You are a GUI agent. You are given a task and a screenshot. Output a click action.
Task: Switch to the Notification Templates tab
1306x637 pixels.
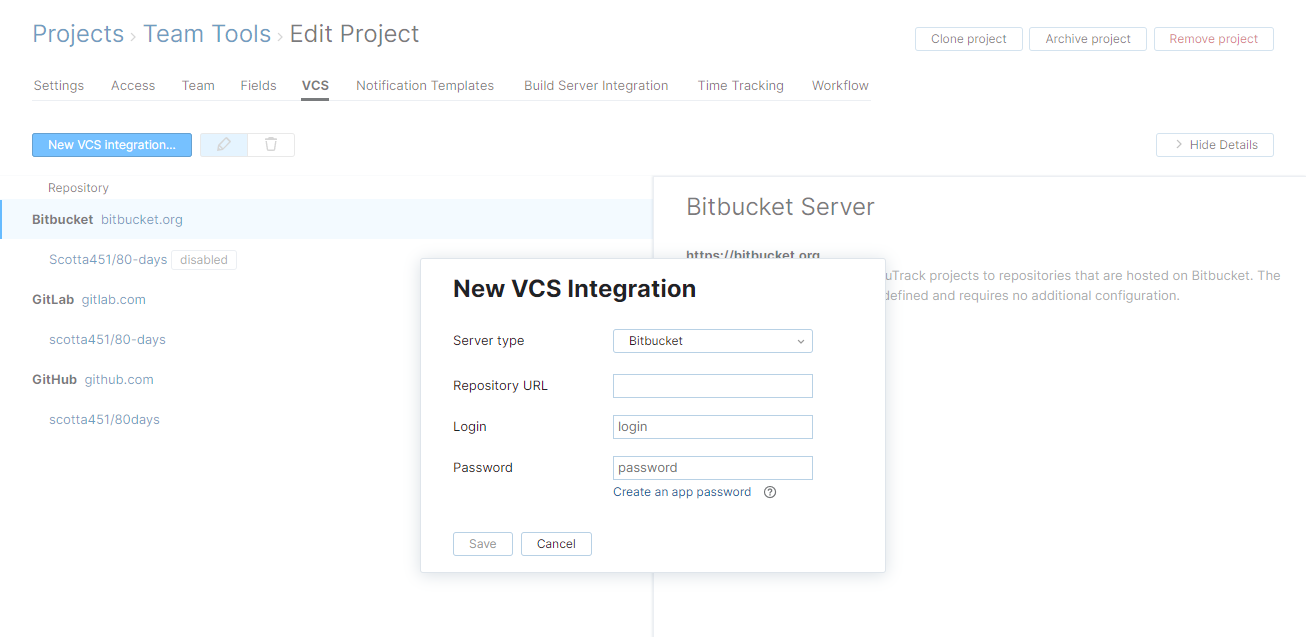(425, 85)
